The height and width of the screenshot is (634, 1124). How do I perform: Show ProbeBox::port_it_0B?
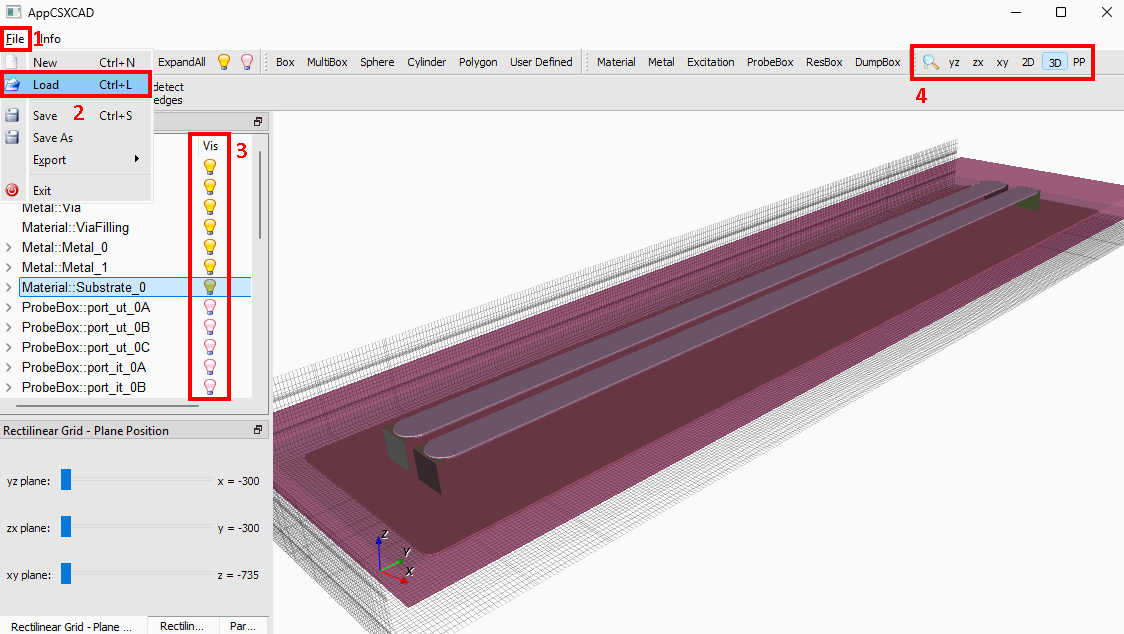tap(210, 387)
